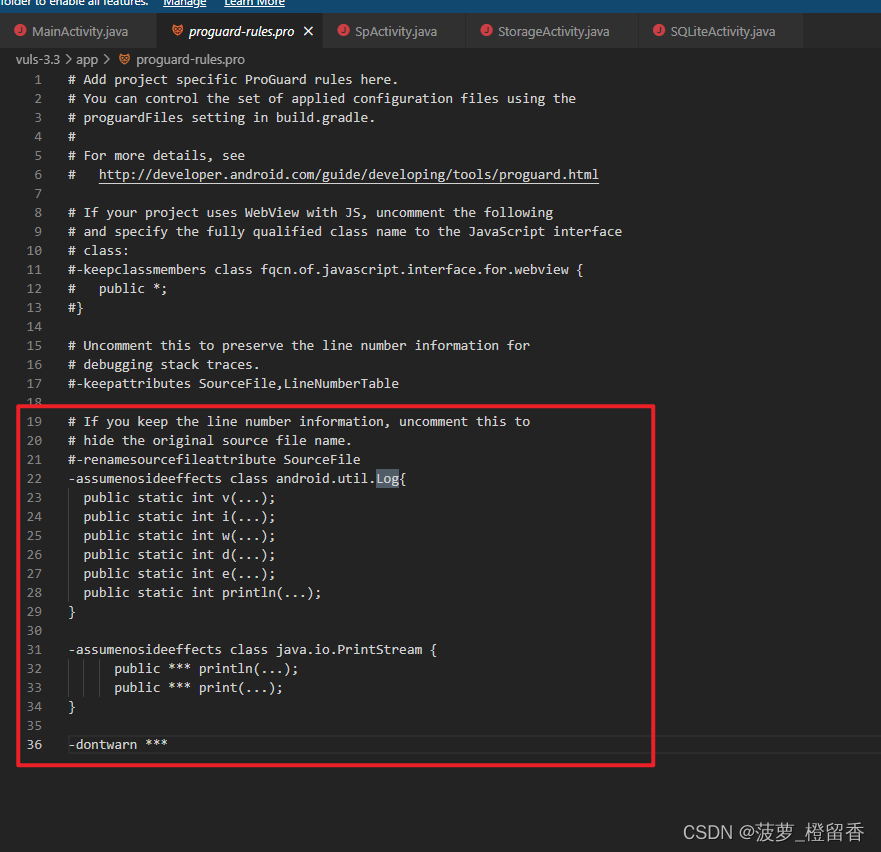Screen dimensions: 881x852
Task: Click the SQLiteActivity.java tab icon
Action: point(659,32)
